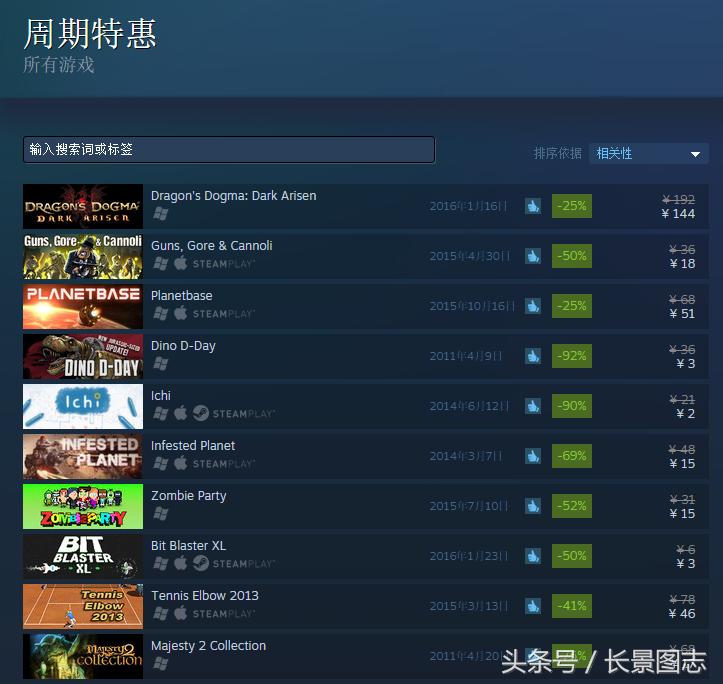Click thumbs-up review icon for Infested Planet
Image resolution: width=723 pixels, height=684 pixels.
533,456
